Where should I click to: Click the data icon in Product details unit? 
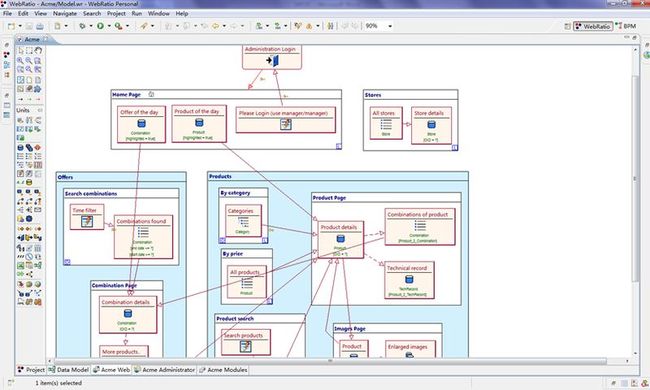tap(340, 239)
